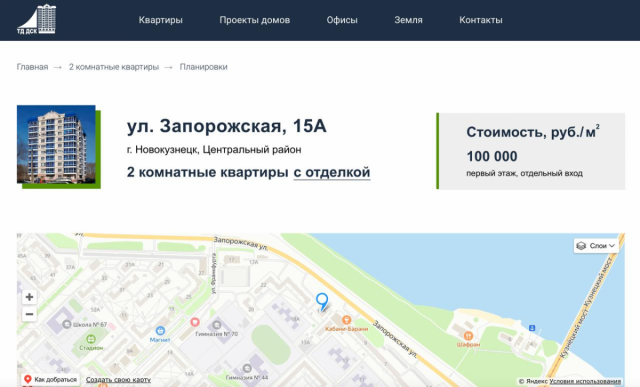Go to the Офисы section

(x=342, y=20)
